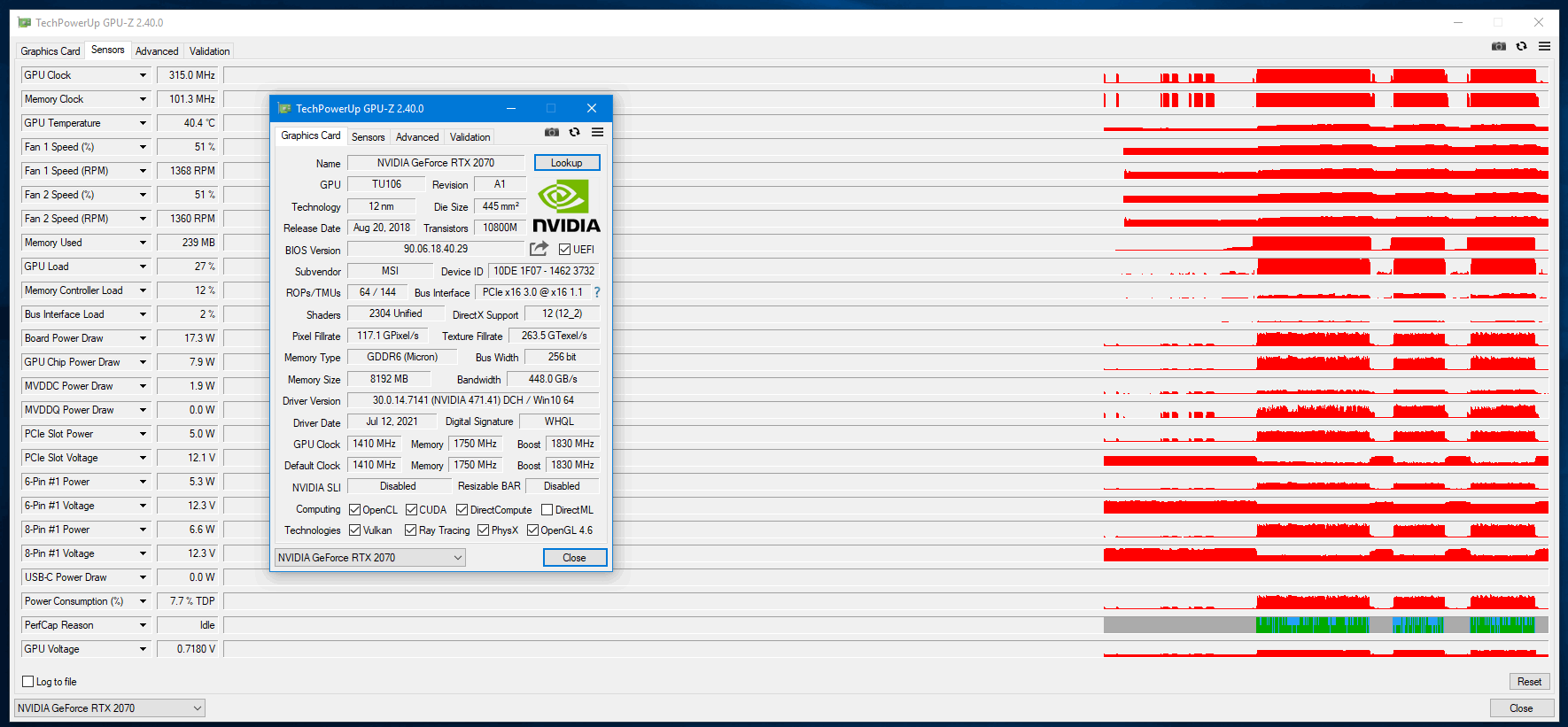Open hamburger menu in front GPU-Z window
The width and height of the screenshot is (1568, 727).
[598, 132]
